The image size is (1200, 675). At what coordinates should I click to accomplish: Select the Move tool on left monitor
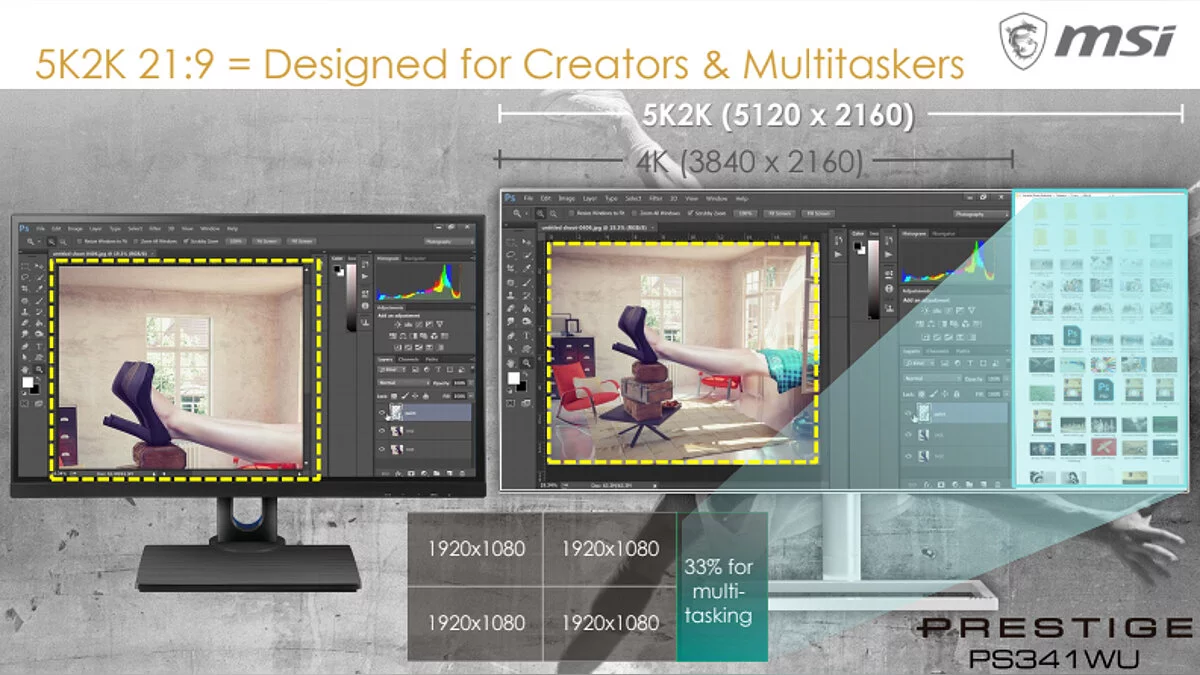pyautogui.click(x=39, y=266)
